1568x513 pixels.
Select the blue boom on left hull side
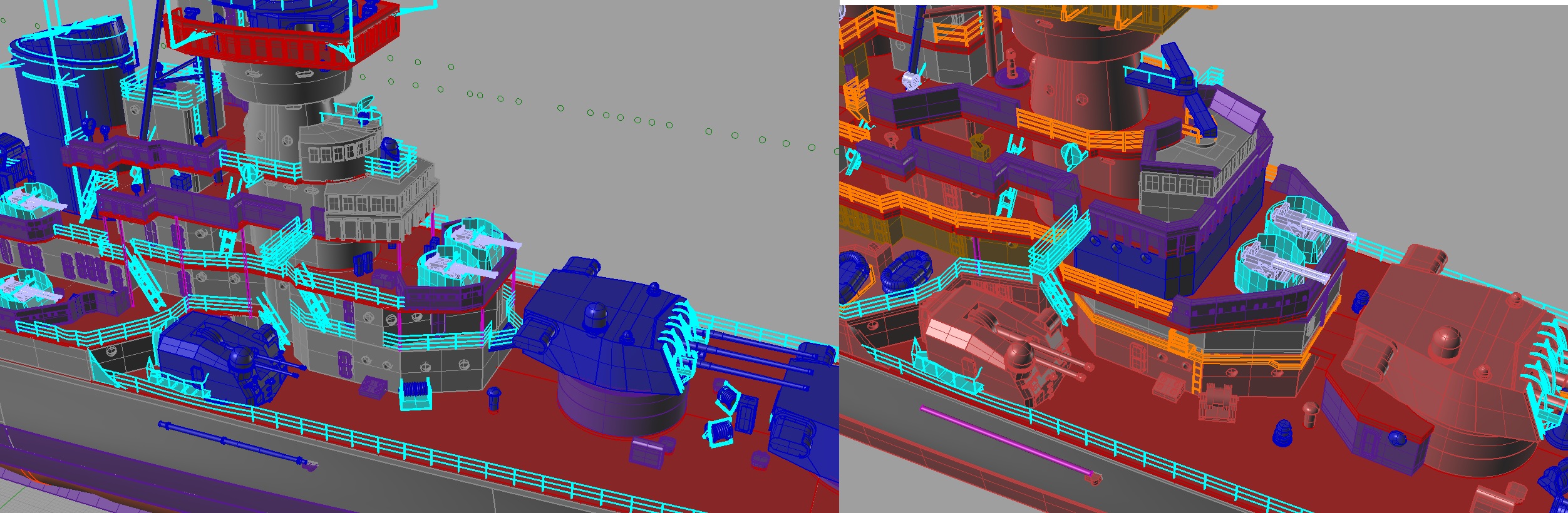[238, 444]
